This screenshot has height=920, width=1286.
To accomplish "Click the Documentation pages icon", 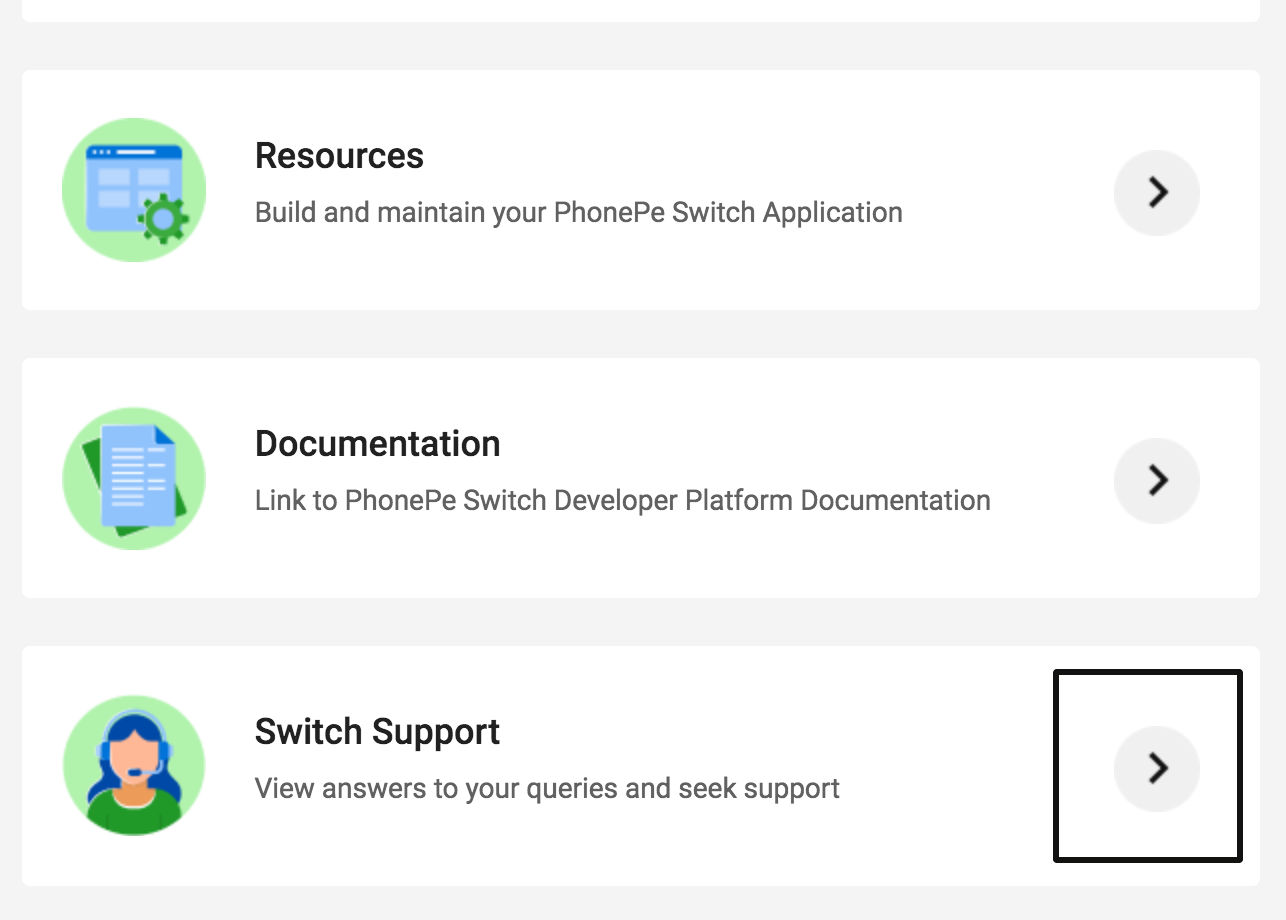I will [x=134, y=478].
